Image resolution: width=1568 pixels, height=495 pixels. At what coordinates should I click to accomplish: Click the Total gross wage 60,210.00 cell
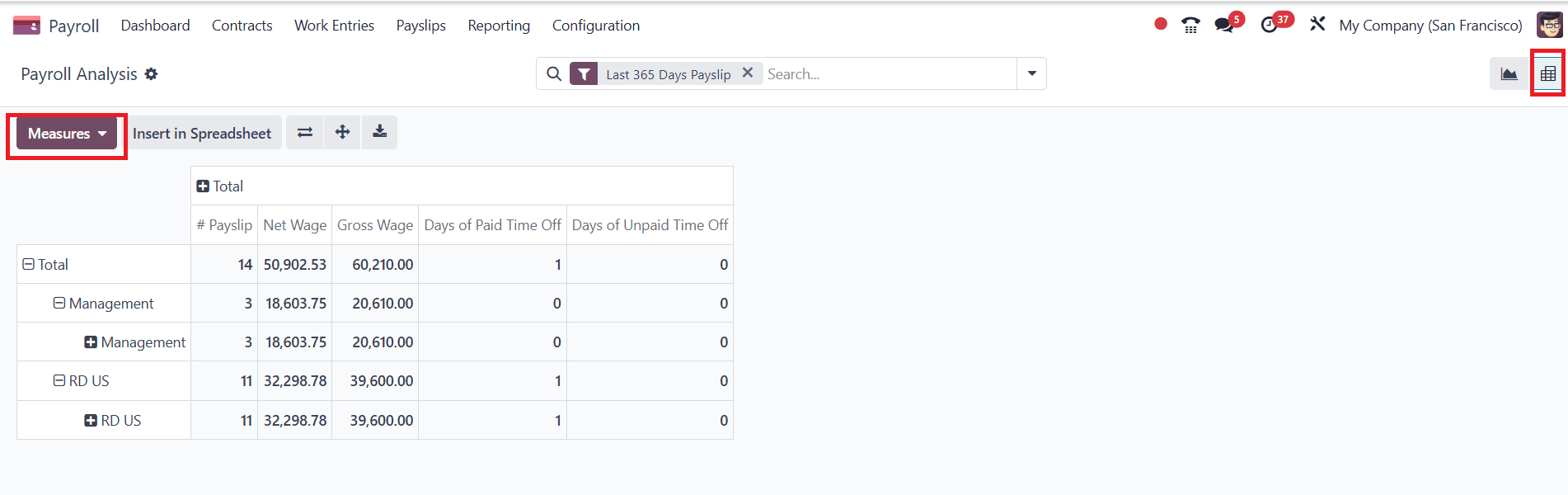coord(375,265)
